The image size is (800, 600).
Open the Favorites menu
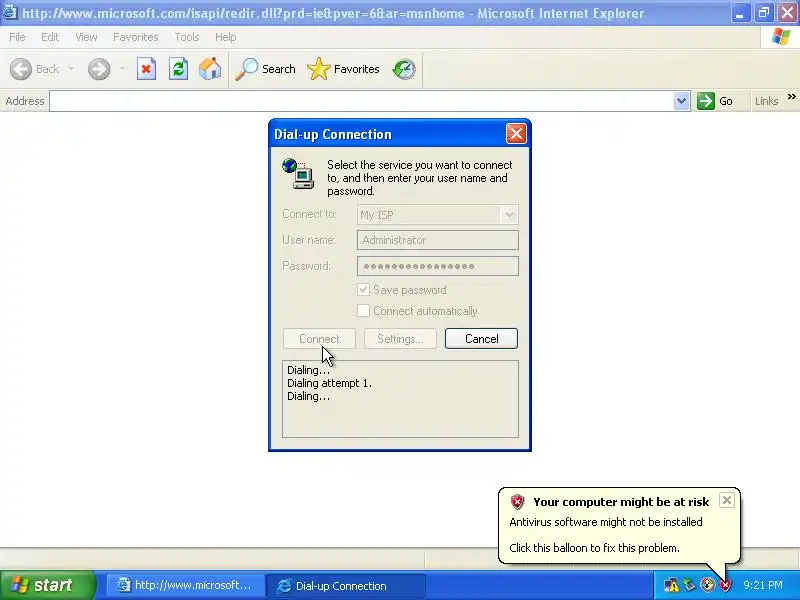136,37
